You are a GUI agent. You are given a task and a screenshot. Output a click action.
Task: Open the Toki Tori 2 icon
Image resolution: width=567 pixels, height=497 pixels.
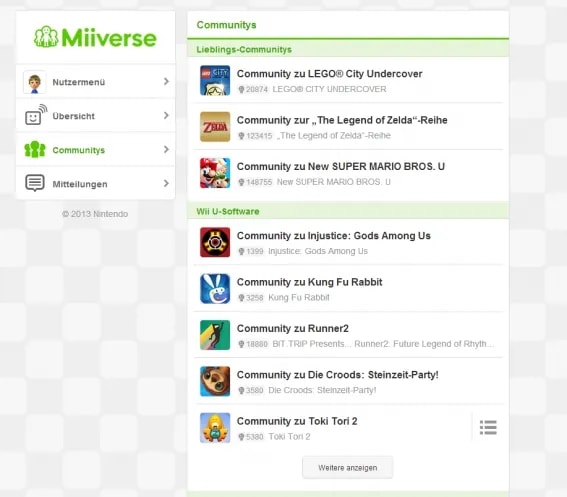215,428
